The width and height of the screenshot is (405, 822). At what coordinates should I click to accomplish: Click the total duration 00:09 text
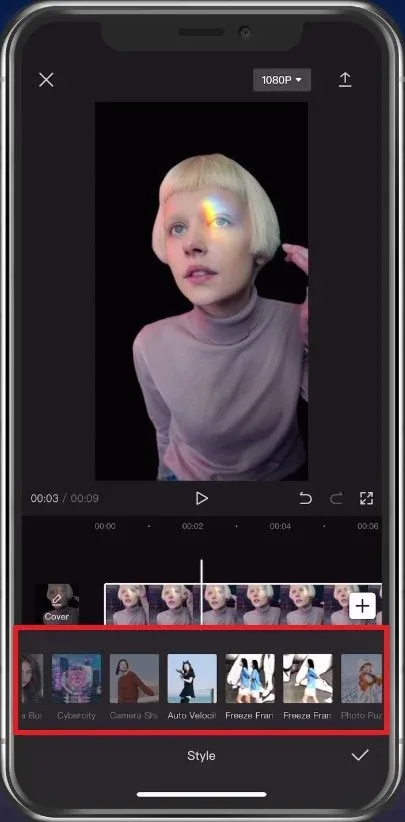[x=85, y=498]
